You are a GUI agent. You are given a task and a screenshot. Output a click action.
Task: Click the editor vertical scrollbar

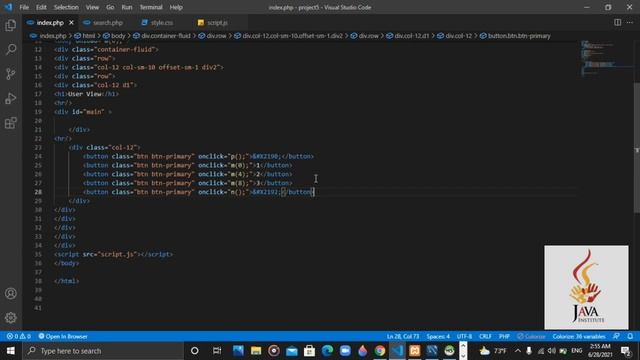pos(636,147)
